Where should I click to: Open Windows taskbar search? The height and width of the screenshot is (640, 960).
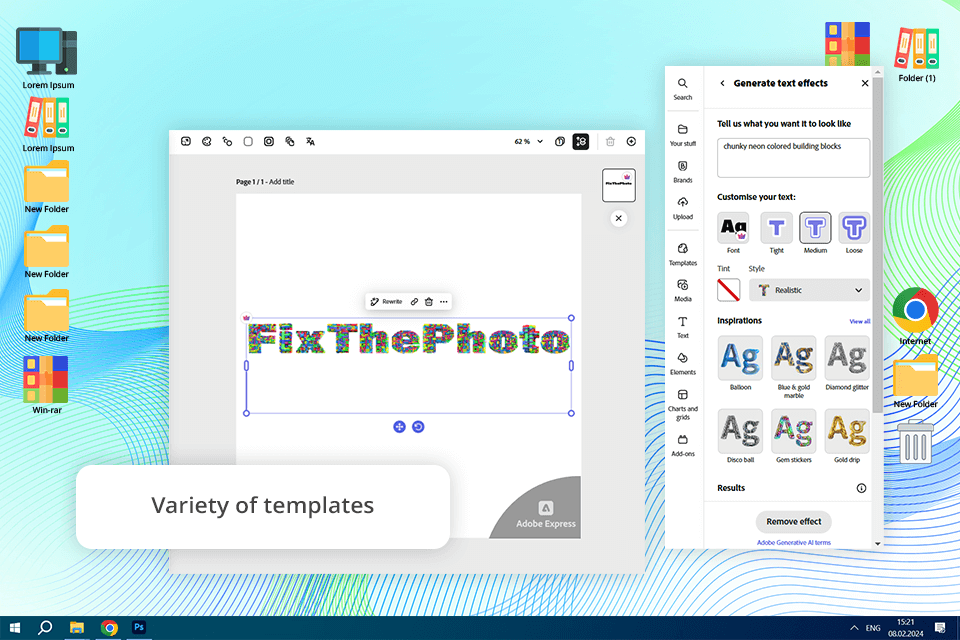[x=45, y=628]
